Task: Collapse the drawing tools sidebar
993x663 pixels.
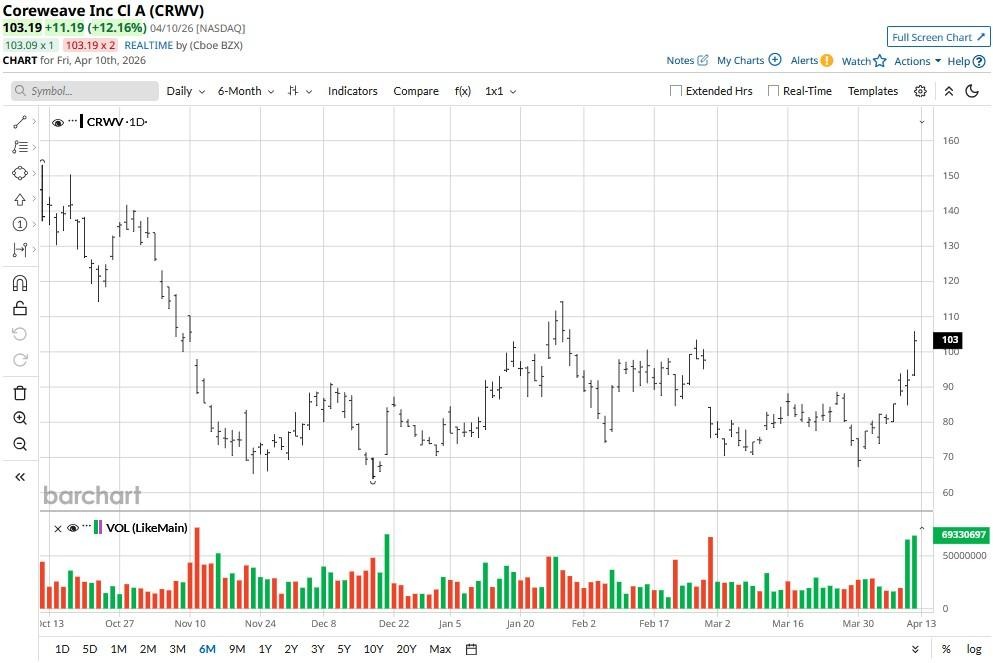Action: pyautogui.click(x=20, y=477)
